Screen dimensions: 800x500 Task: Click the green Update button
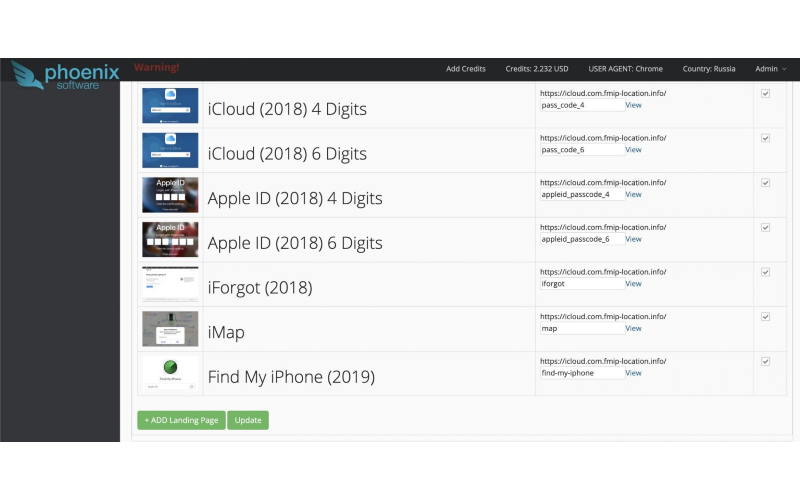(248, 420)
